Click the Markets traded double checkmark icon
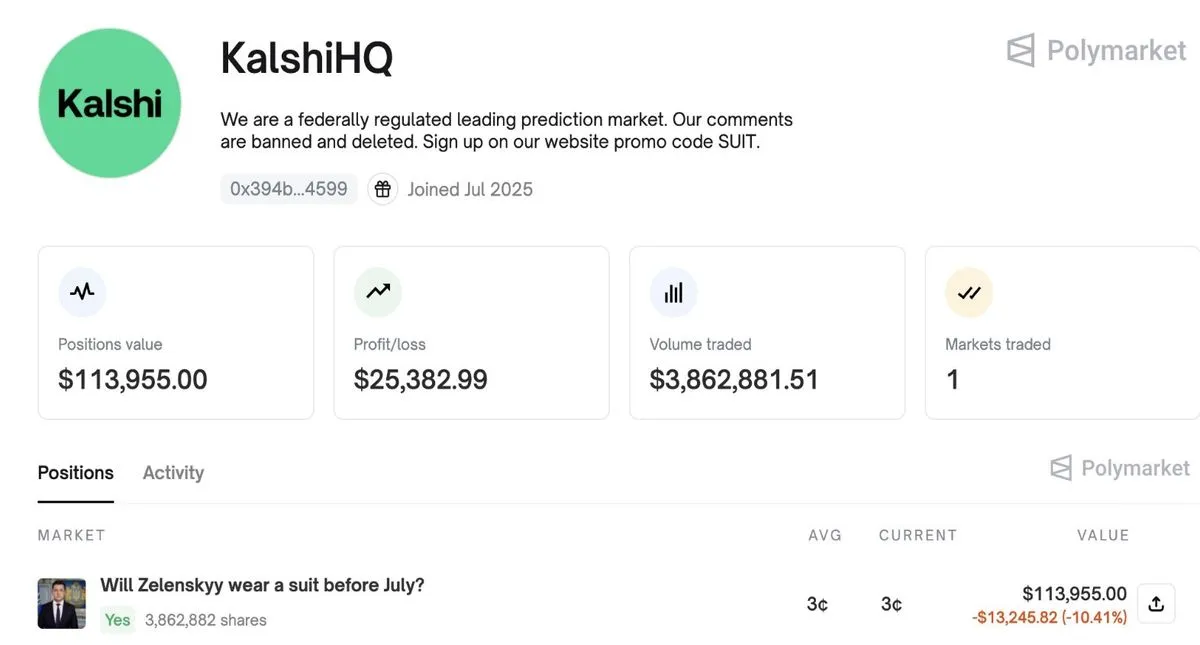Viewport: 1200px width, 645px height. pyautogui.click(x=968, y=292)
